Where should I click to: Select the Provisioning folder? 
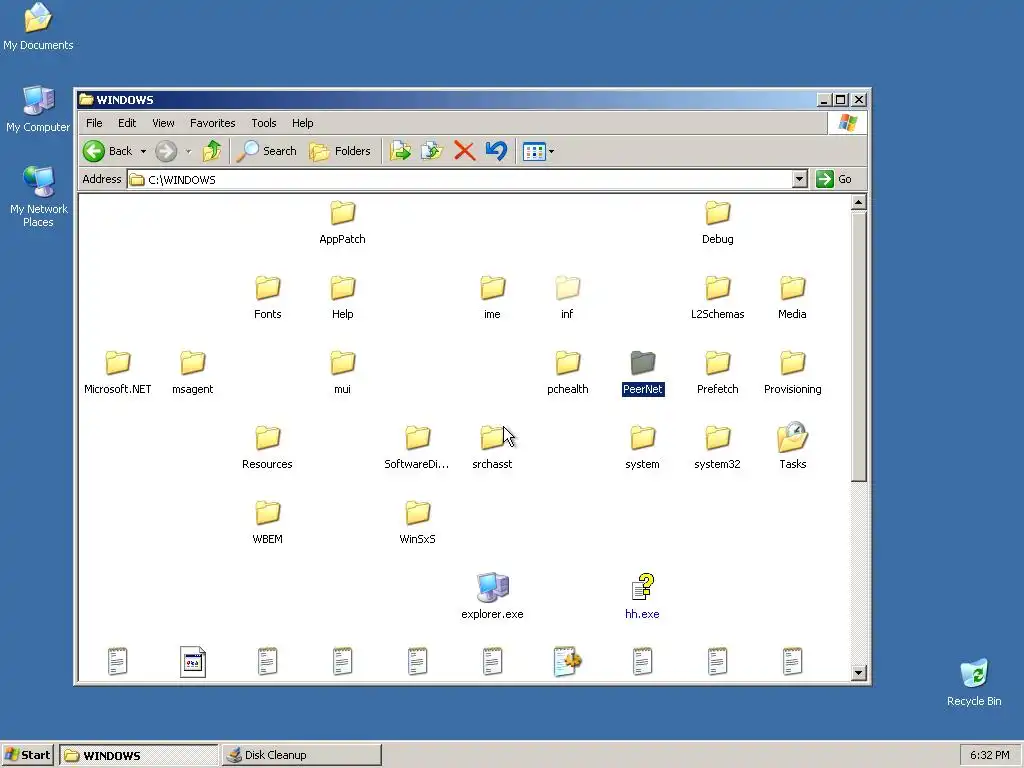pos(792,372)
